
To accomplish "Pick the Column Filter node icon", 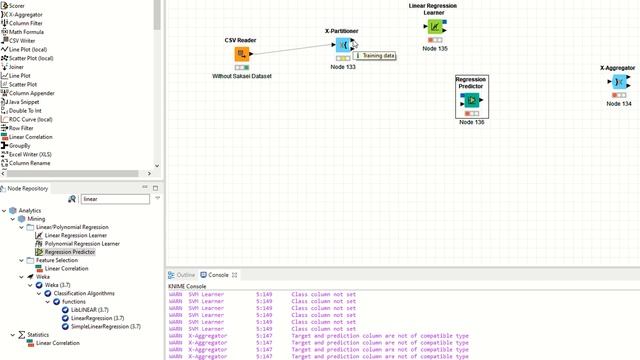I will tap(4, 23).
